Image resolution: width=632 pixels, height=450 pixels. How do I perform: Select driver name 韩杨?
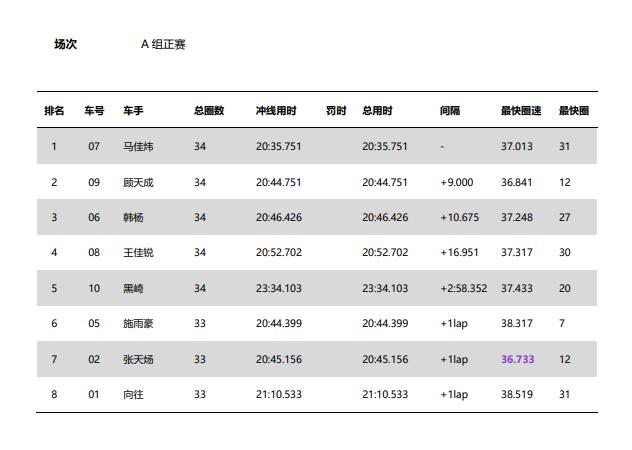coord(133,217)
